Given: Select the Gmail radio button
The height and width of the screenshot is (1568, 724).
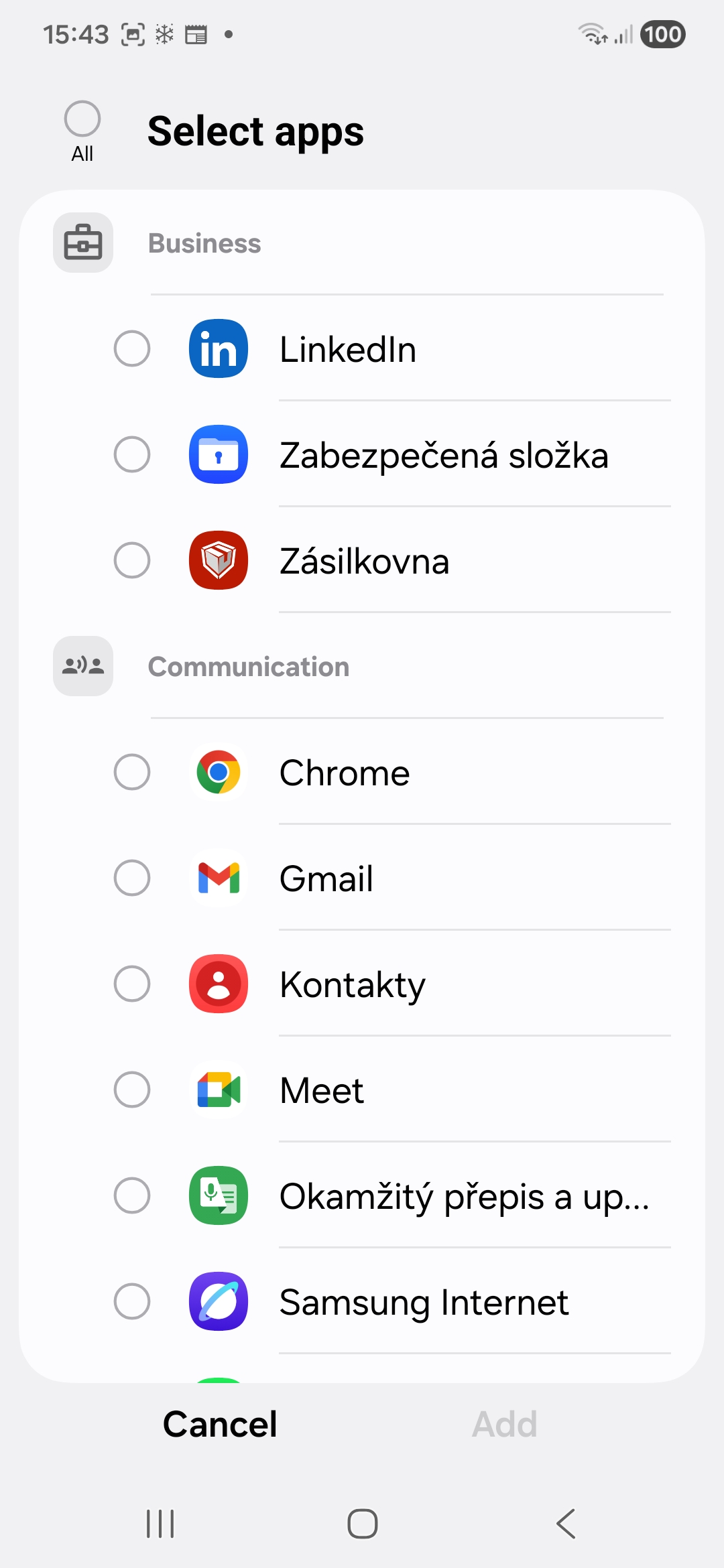Looking at the screenshot, I should coord(132,878).
